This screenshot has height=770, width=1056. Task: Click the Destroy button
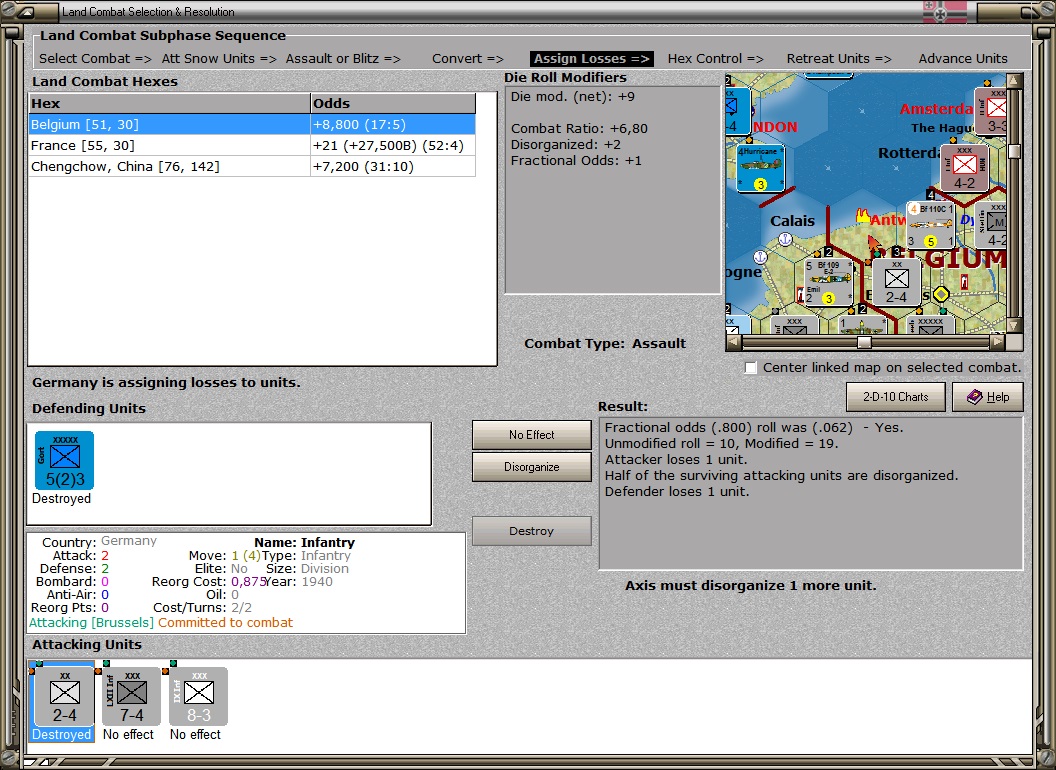531,531
